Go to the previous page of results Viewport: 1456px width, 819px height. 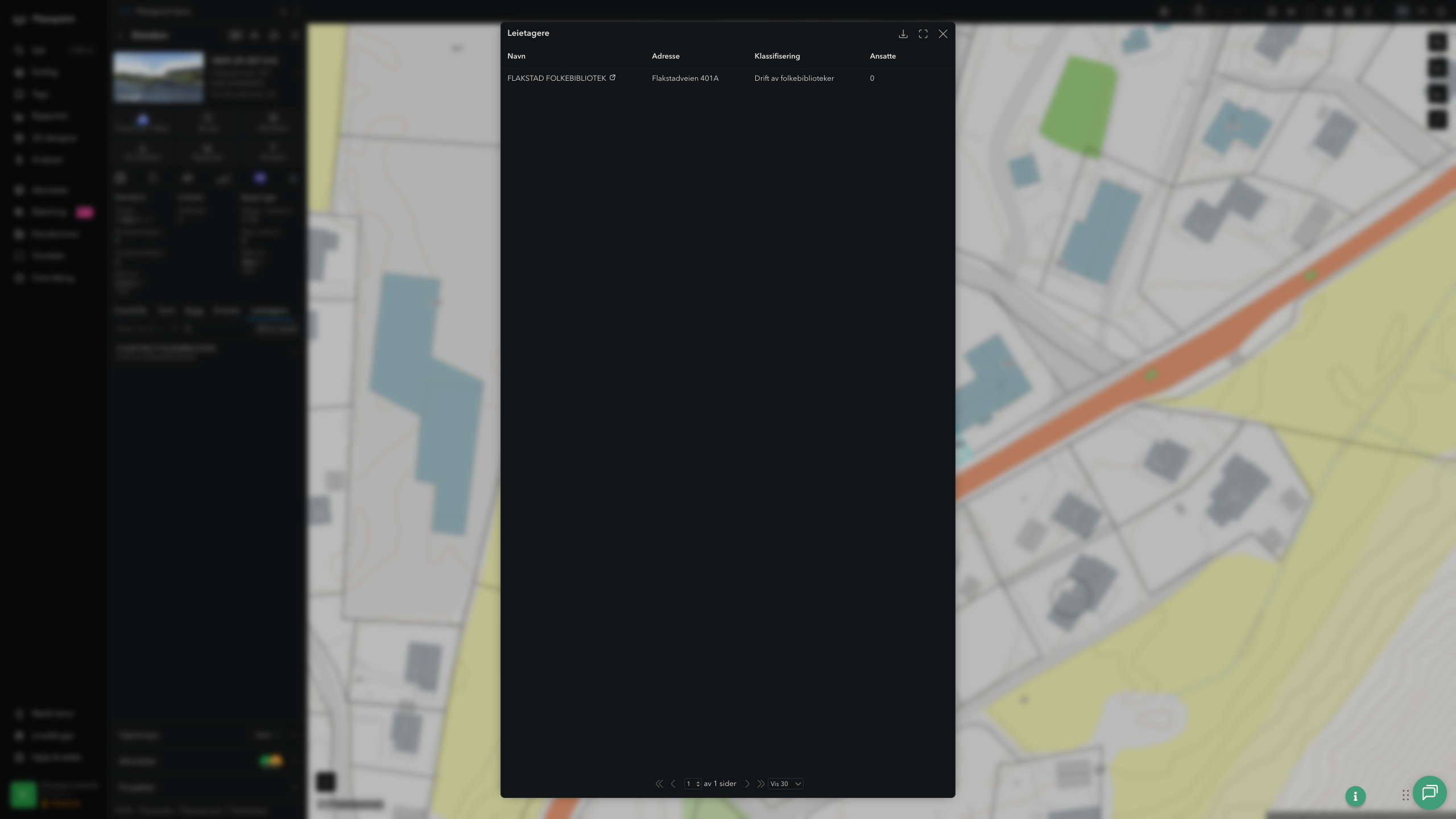[673, 784]
